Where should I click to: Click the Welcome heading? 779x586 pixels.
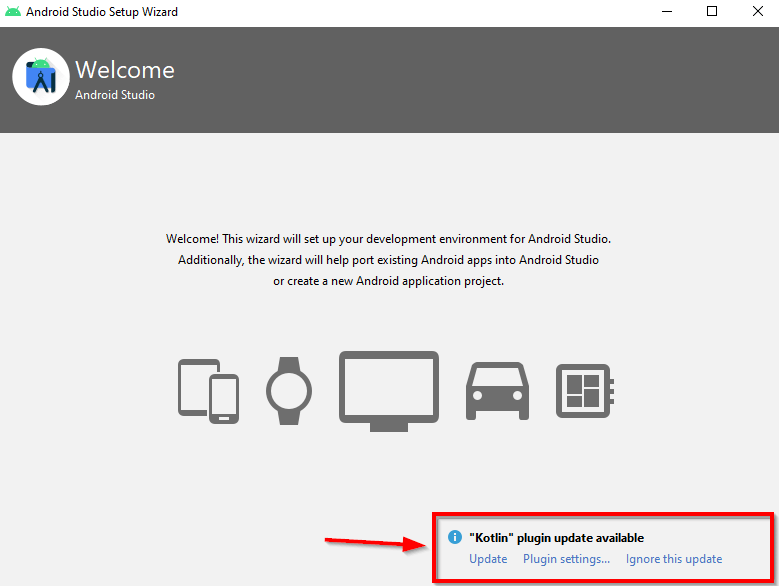click(125, 70)
